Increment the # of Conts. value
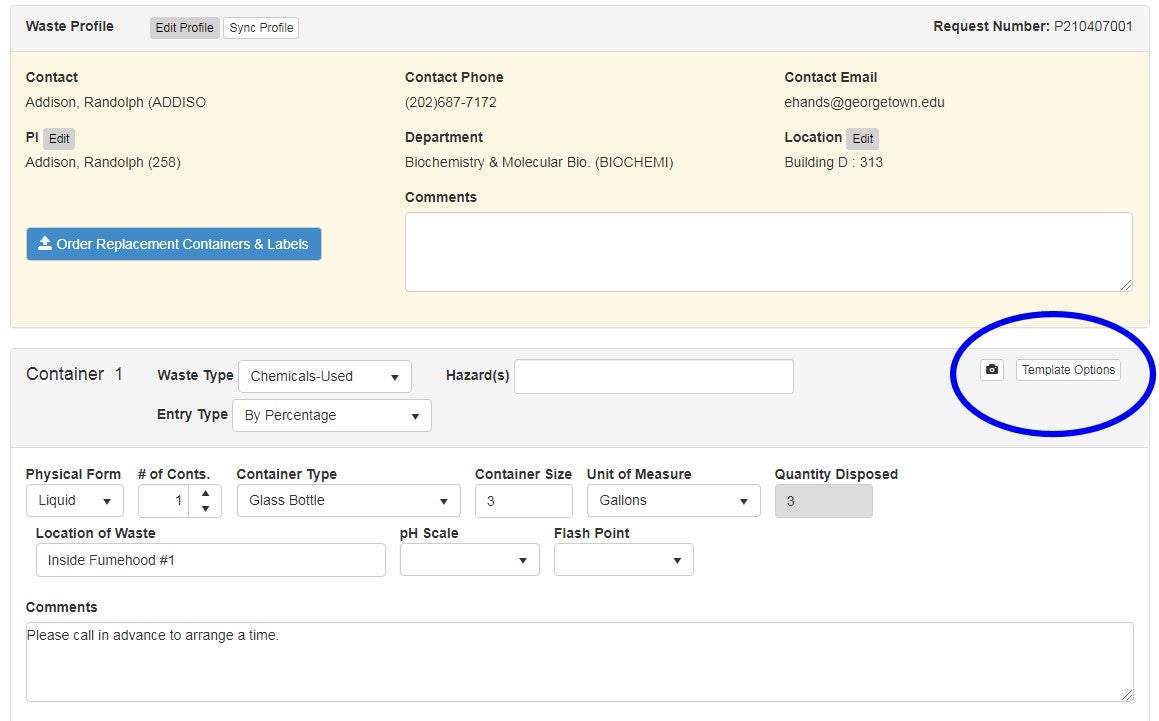This screenshot has height=721, width=1159. 206,493
